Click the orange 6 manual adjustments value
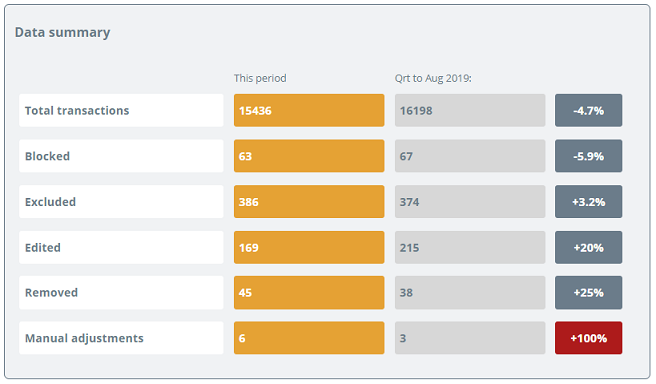The height and width of the screenshot is (384, 656). pos(309,338)
